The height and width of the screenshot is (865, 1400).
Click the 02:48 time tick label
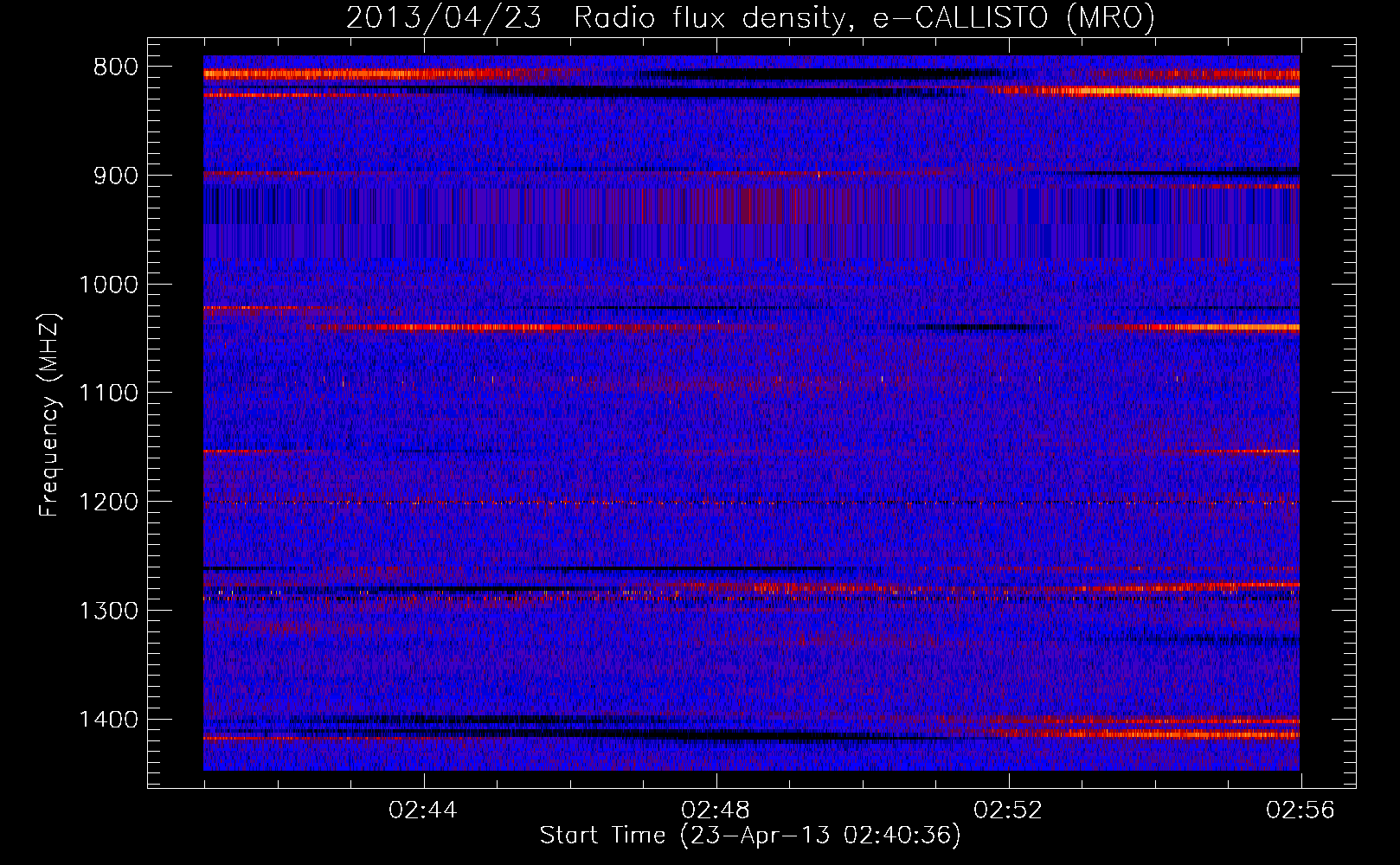pos(716,811)
